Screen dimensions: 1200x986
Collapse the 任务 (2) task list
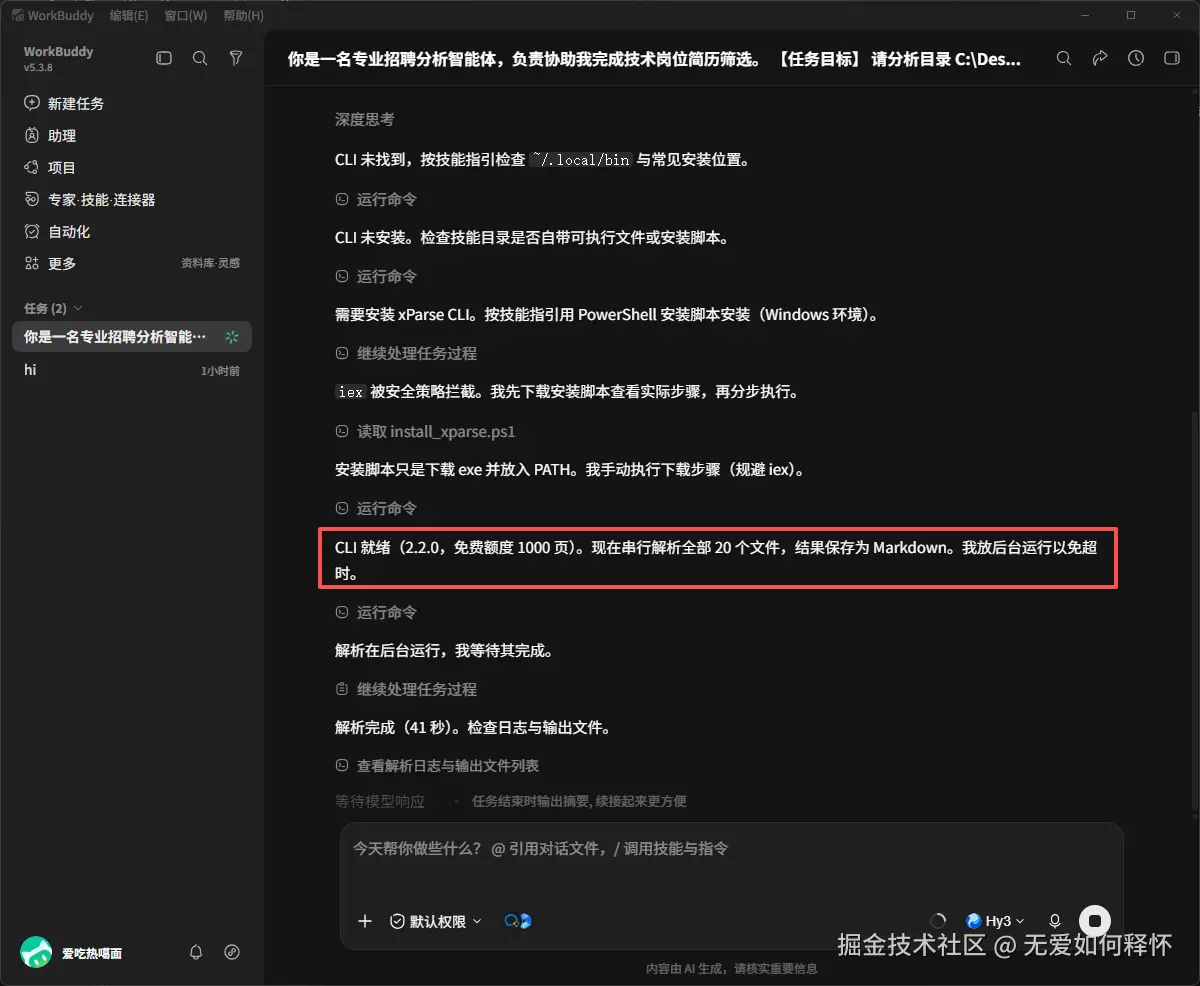coord(53,308)
